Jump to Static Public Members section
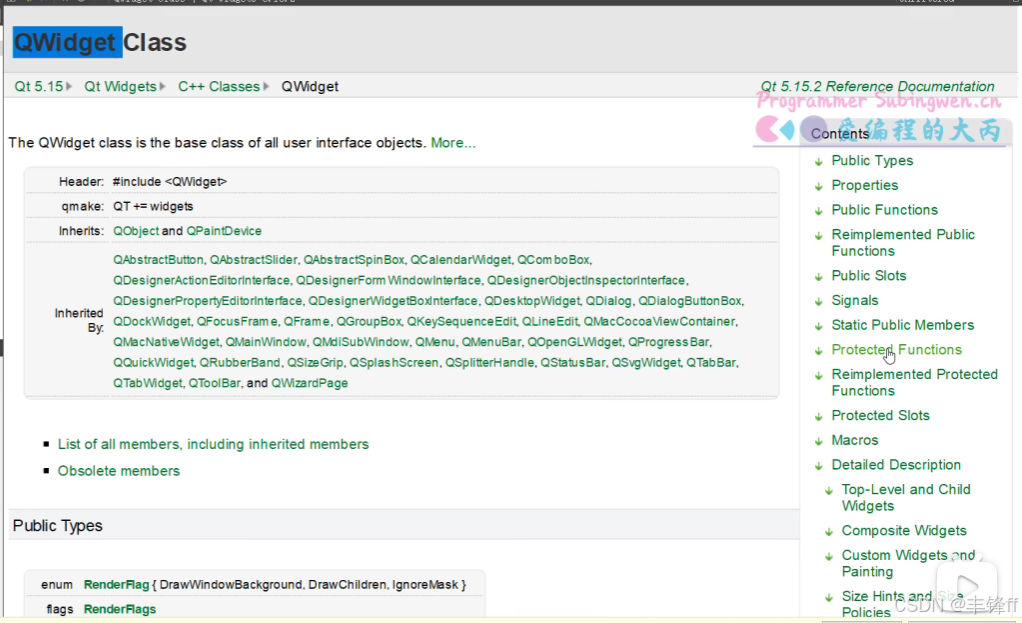Image resolution: width=1022 pixels, height=623 pixels. (903, 325)
